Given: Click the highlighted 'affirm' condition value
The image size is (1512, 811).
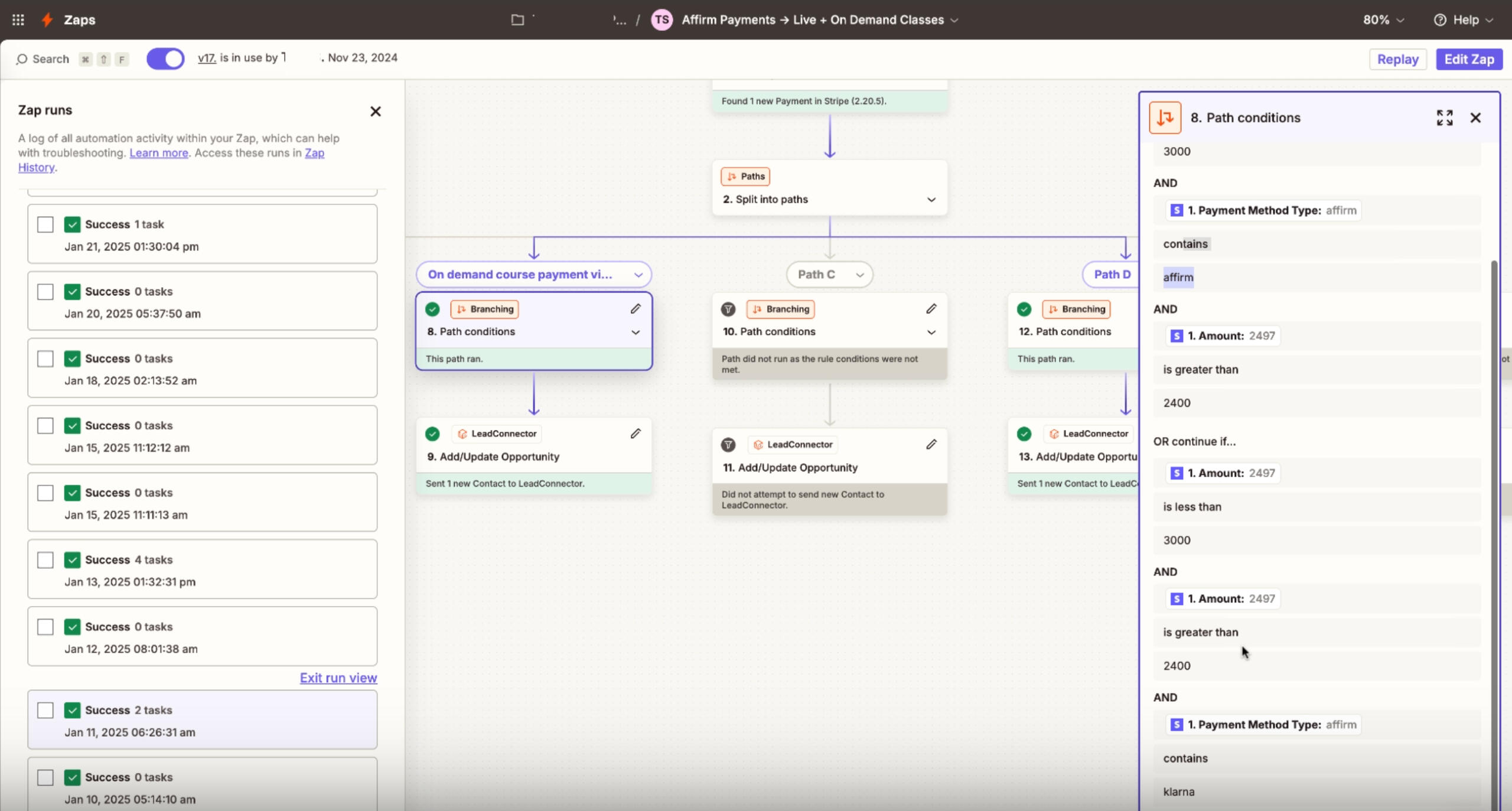Looking at the screenshot, I should pyautogui.click(x=1178, y=277).
